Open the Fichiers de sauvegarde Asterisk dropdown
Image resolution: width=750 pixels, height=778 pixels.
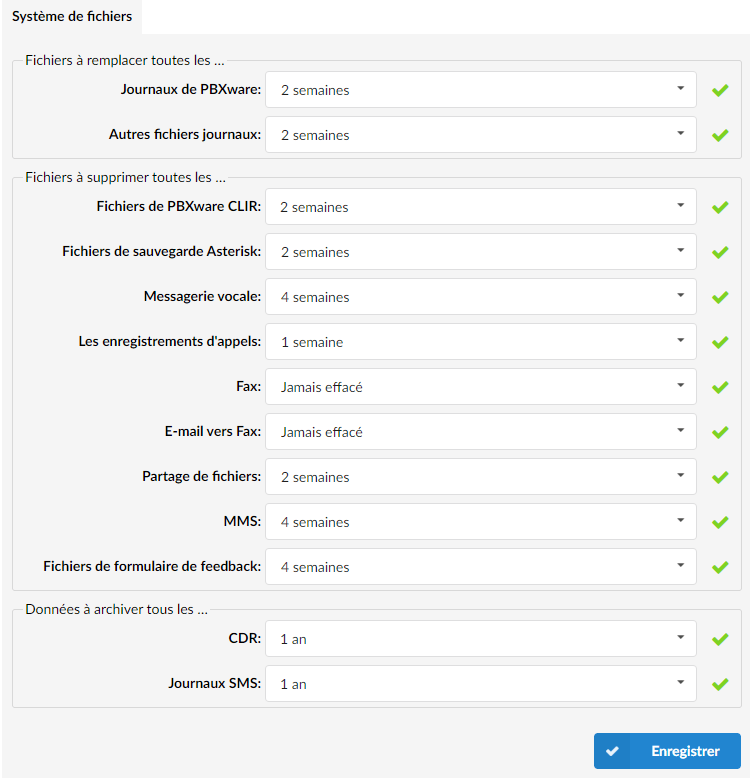(x=481, y=252)
